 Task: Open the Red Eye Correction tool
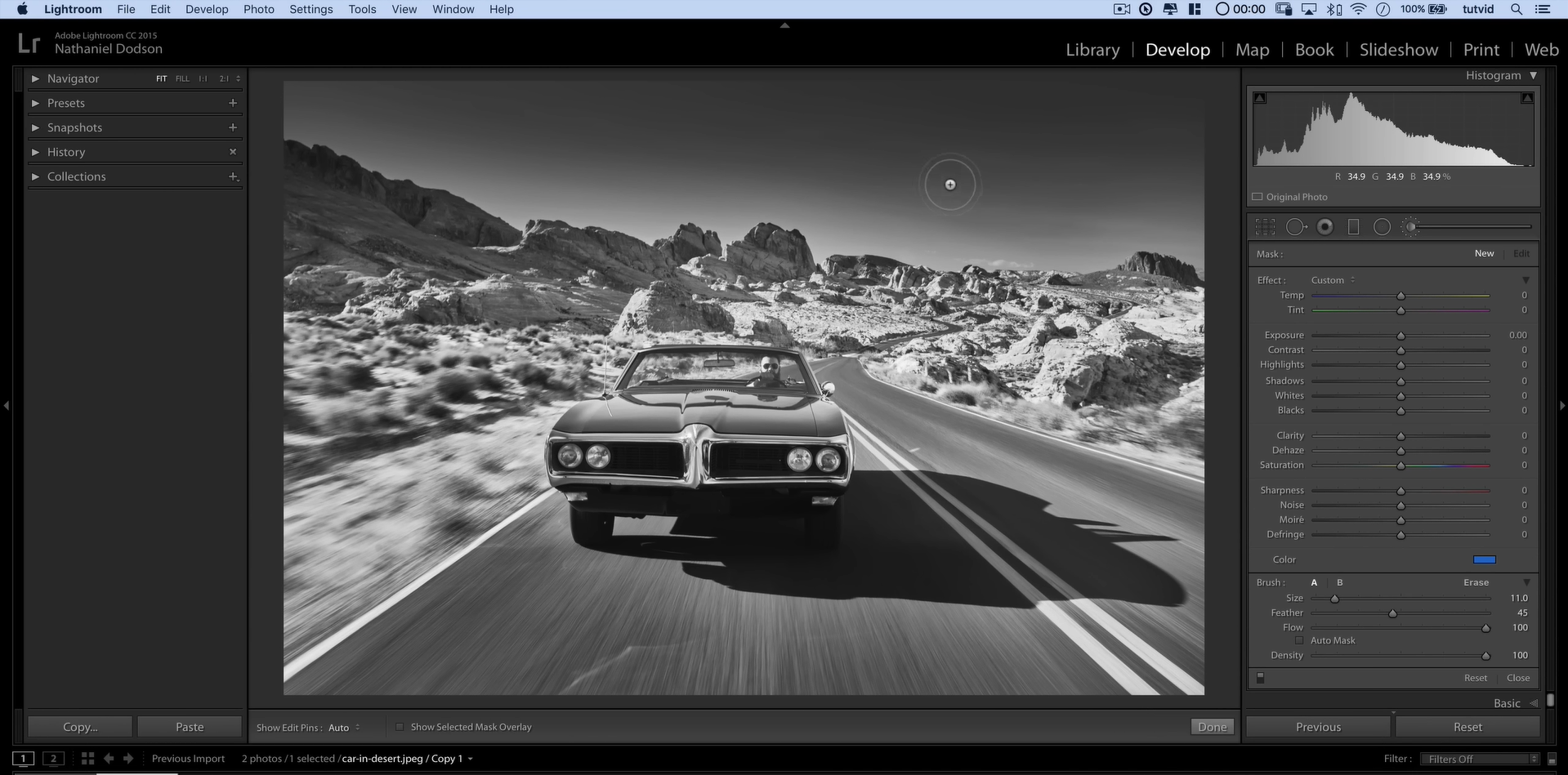[x=1325, y=226]
